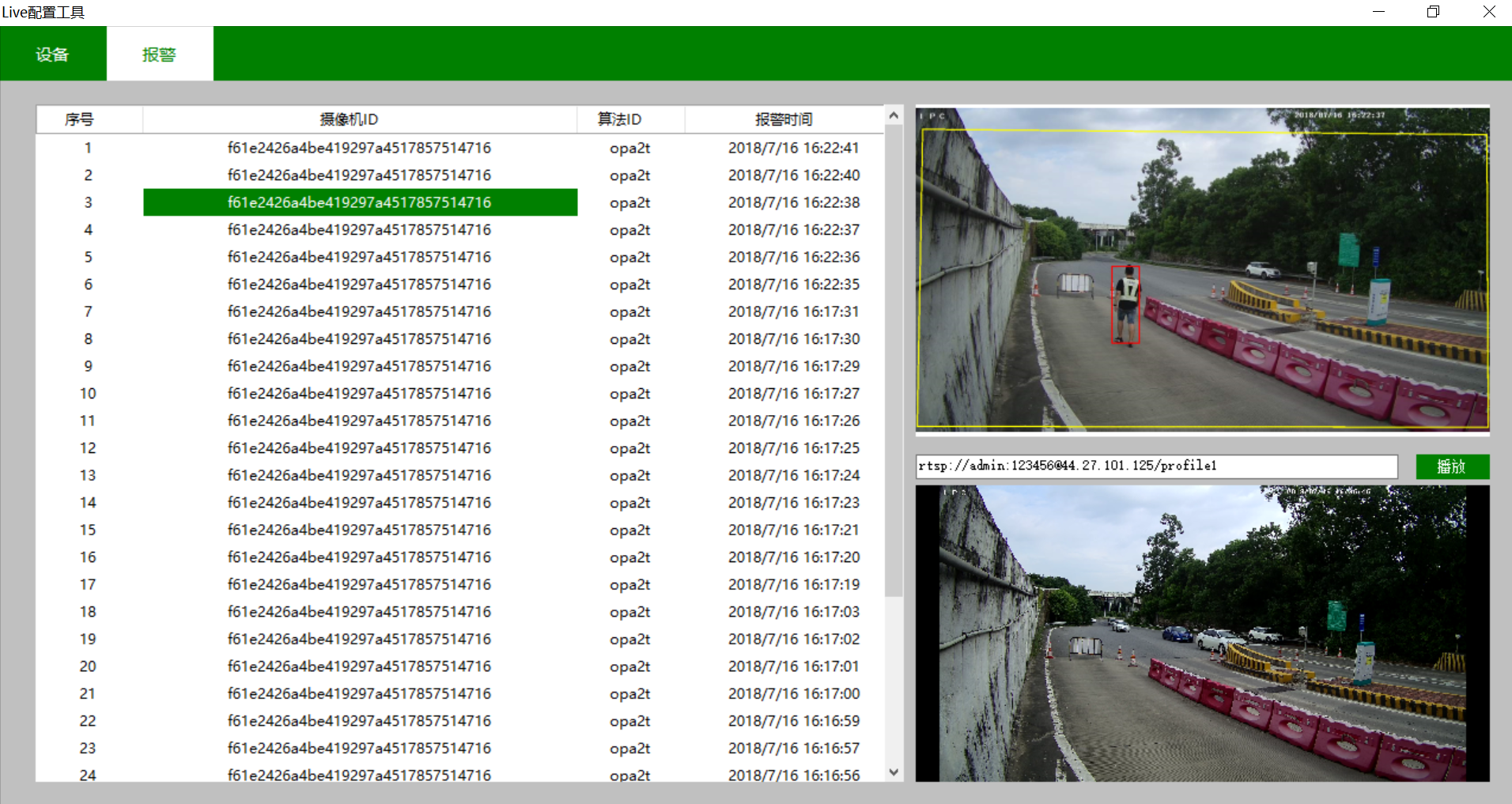The height and width of the screenshot is (804, 1512).
Task: Click camera ID in row 9
Action: tap(360, 366)
